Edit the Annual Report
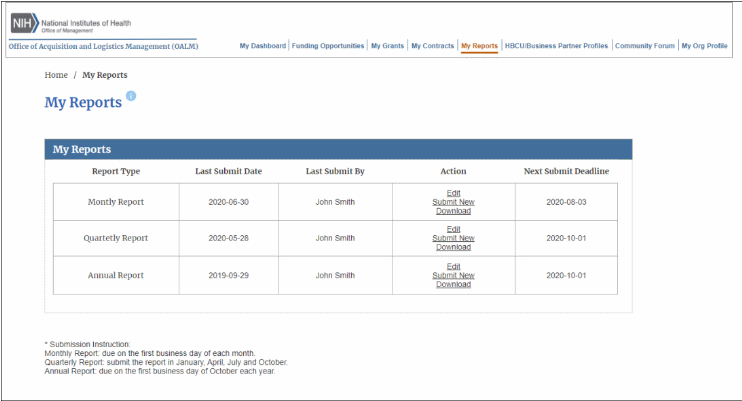Screen dimensions: 742x401 (453, 266)
